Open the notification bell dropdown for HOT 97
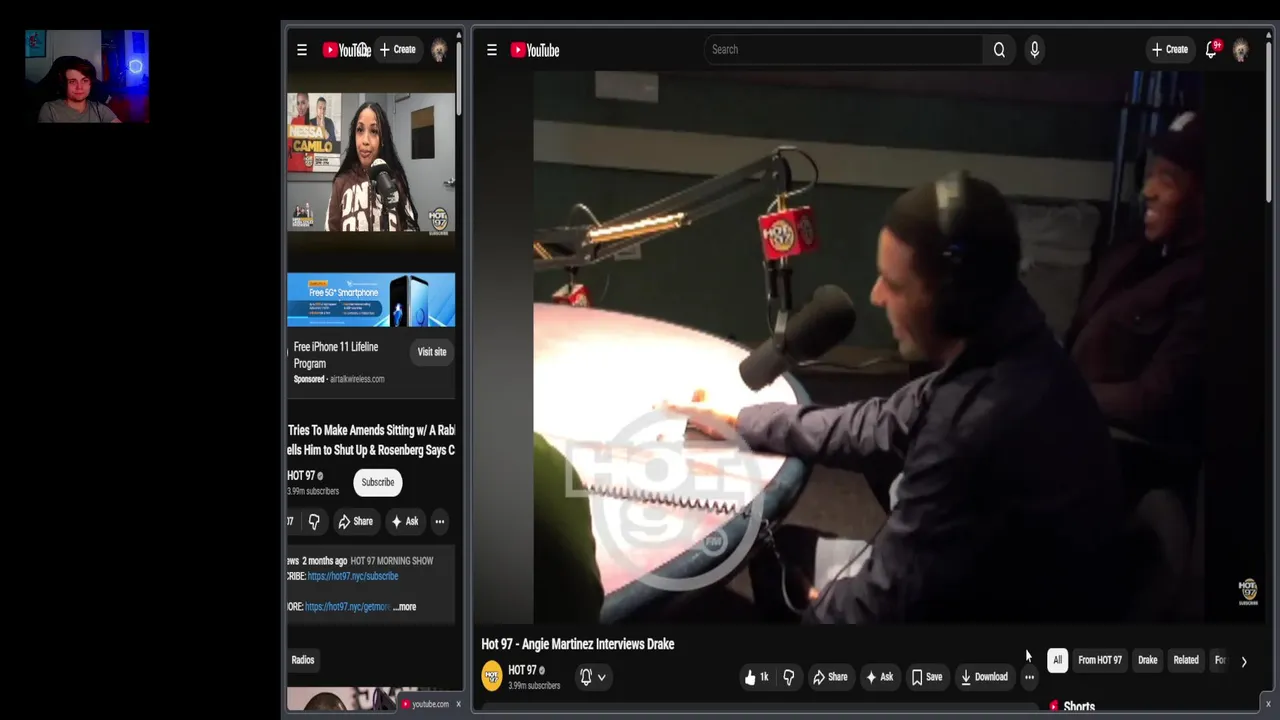Viewport: 1280px width, 720px height. coord(593,677)
